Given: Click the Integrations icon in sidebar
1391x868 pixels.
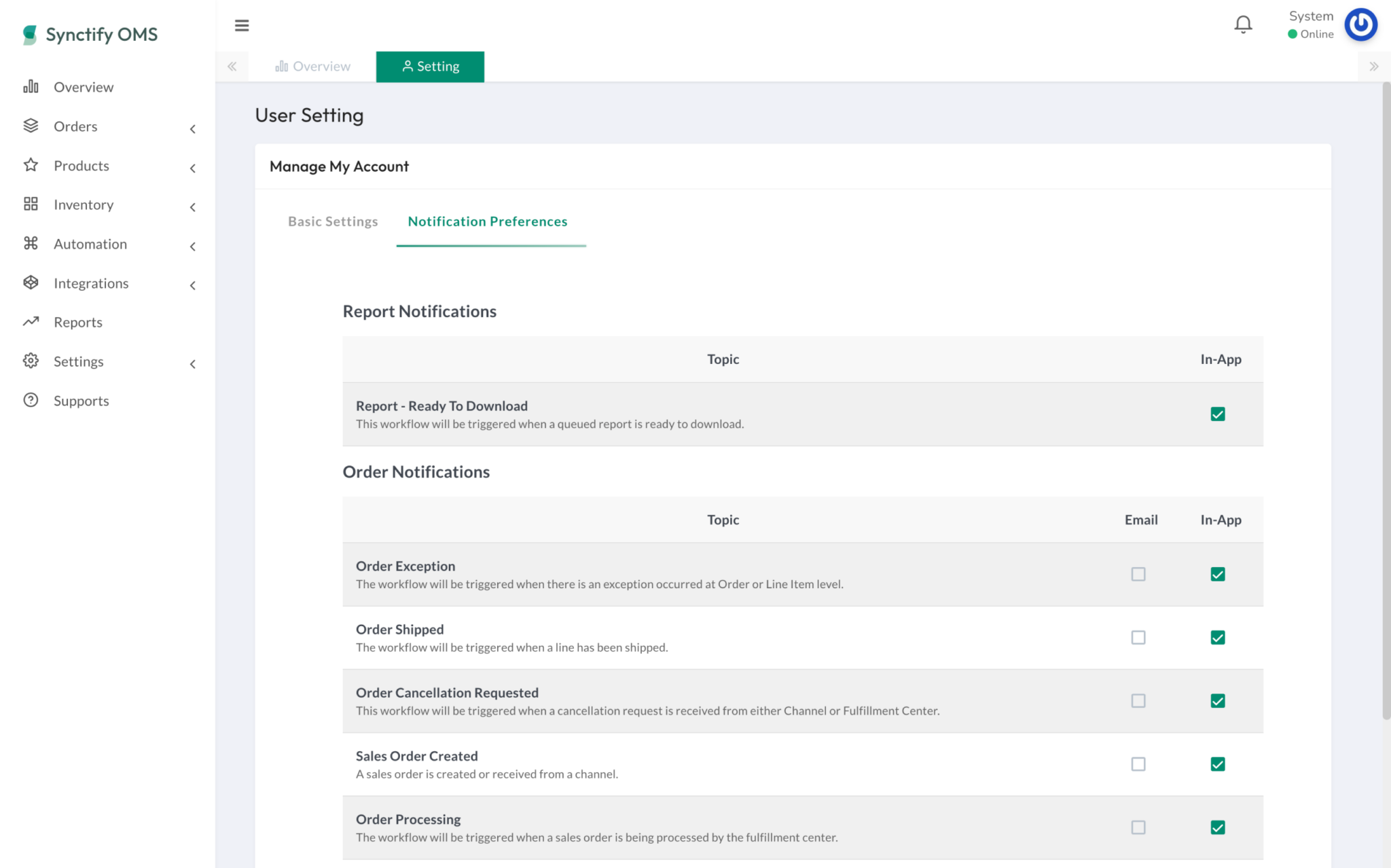Looking at the screenshot, I should coord(31,283).
